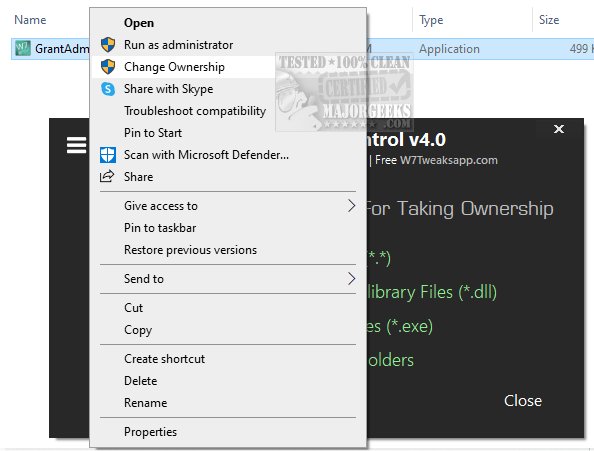Click the shield icon beside Run as administrator
This screenshot has height=451, width=594.
[x=108, y=45]
